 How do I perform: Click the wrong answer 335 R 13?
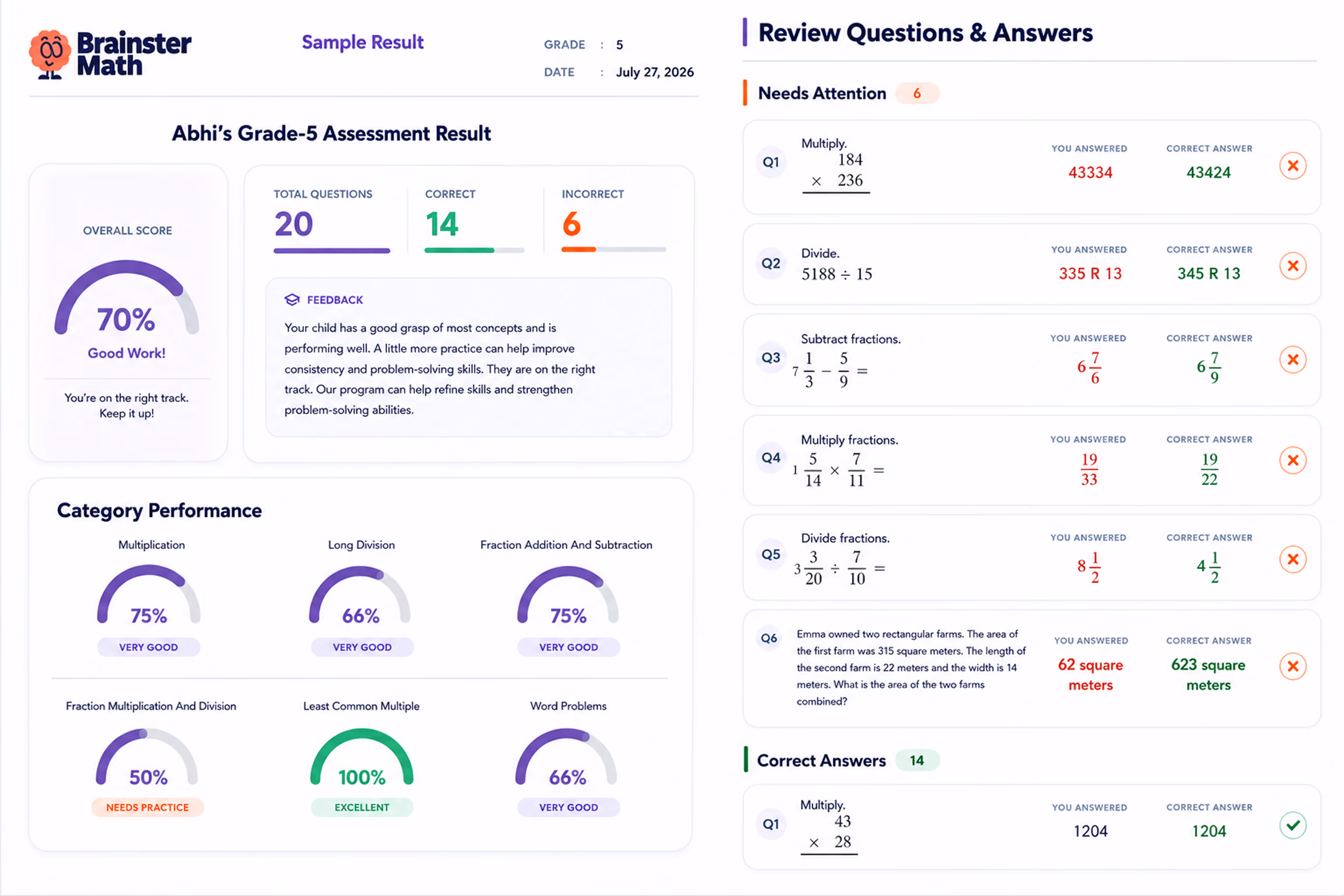(1090, 274)
